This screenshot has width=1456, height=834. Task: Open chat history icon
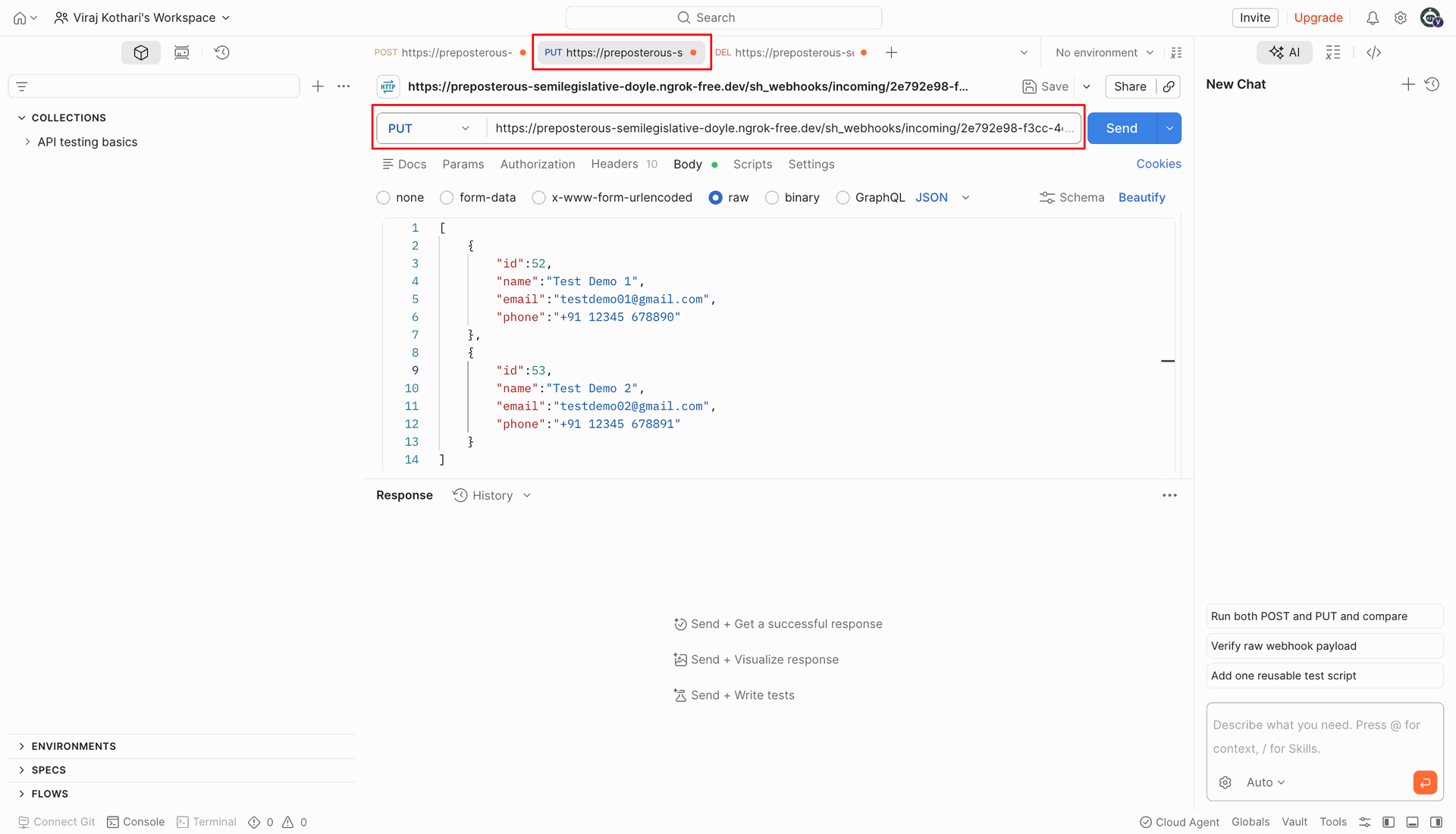coord(1432,84)
